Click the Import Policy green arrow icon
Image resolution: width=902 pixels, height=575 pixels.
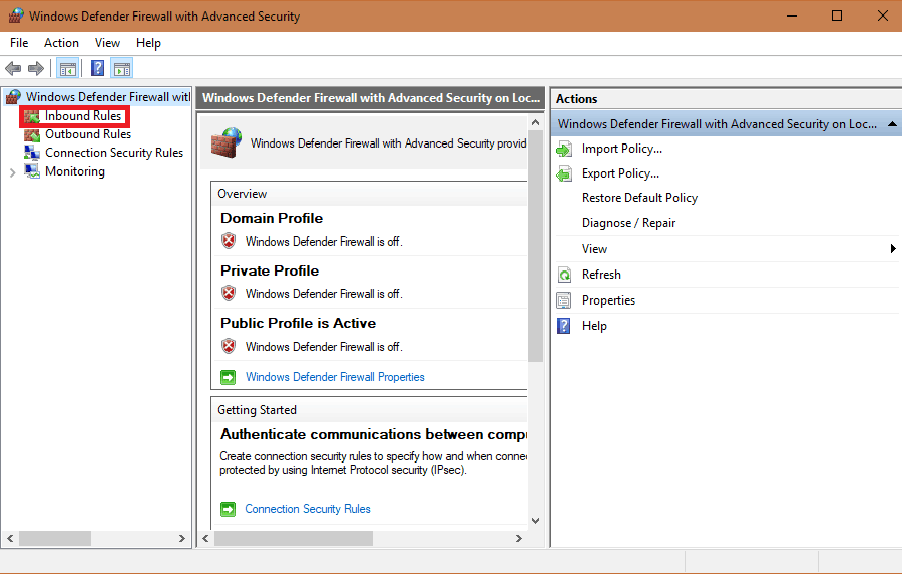pyautogui.click(x=564, y=150)
